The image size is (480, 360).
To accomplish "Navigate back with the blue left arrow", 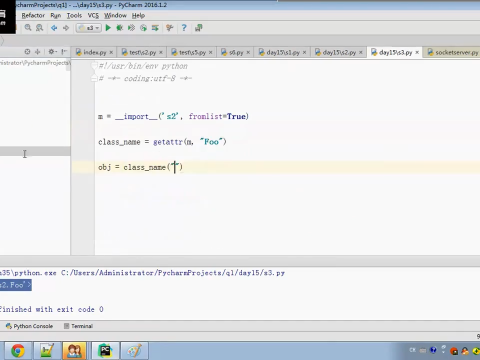I will click(x=54, y=28).
